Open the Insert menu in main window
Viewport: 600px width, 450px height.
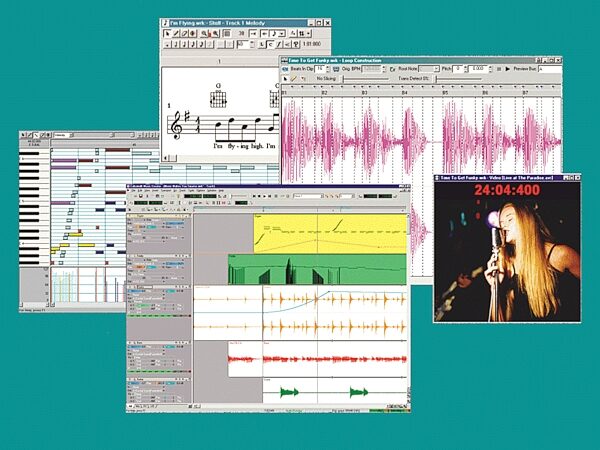[x=155, y=191]
